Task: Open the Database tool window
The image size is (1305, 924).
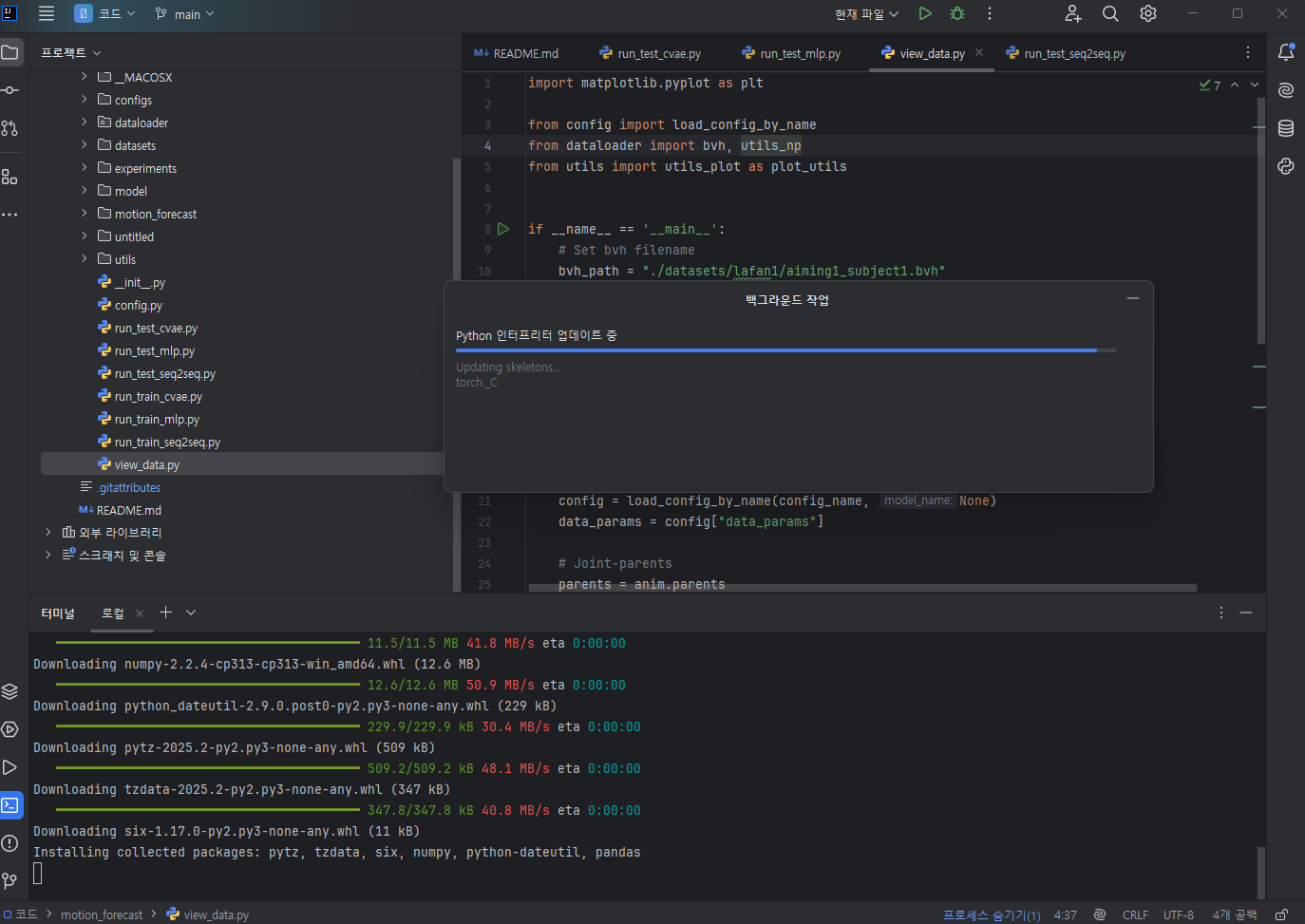Action: (1286, 128)
